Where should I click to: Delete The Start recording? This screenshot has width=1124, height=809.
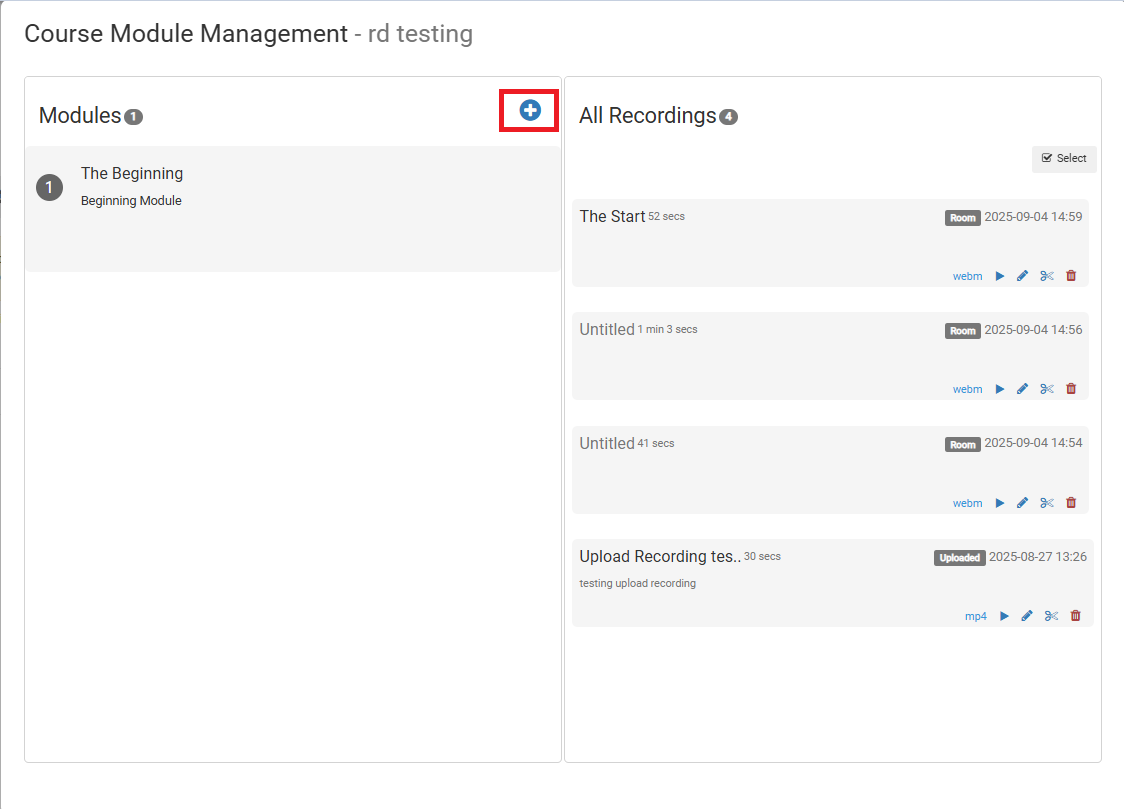click(x=1071, y=275)
